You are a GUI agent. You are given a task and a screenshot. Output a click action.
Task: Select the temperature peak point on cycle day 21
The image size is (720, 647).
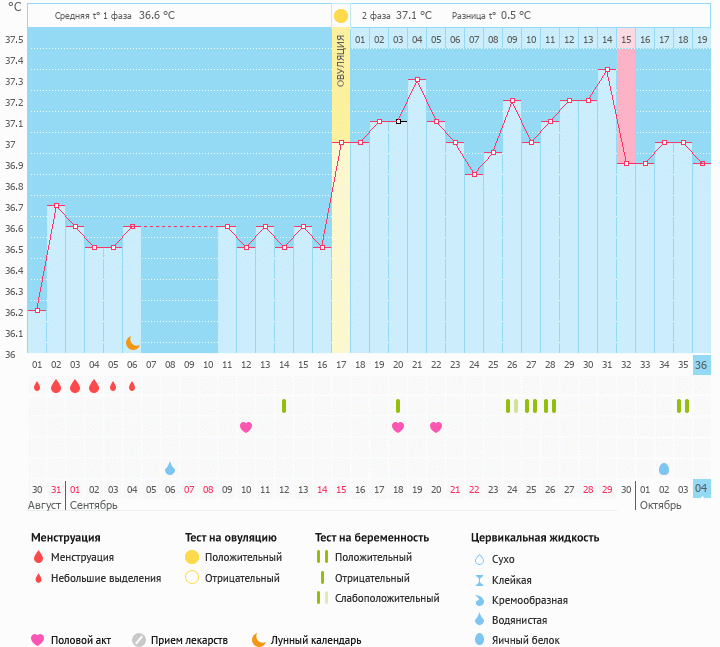pos(417,79)
